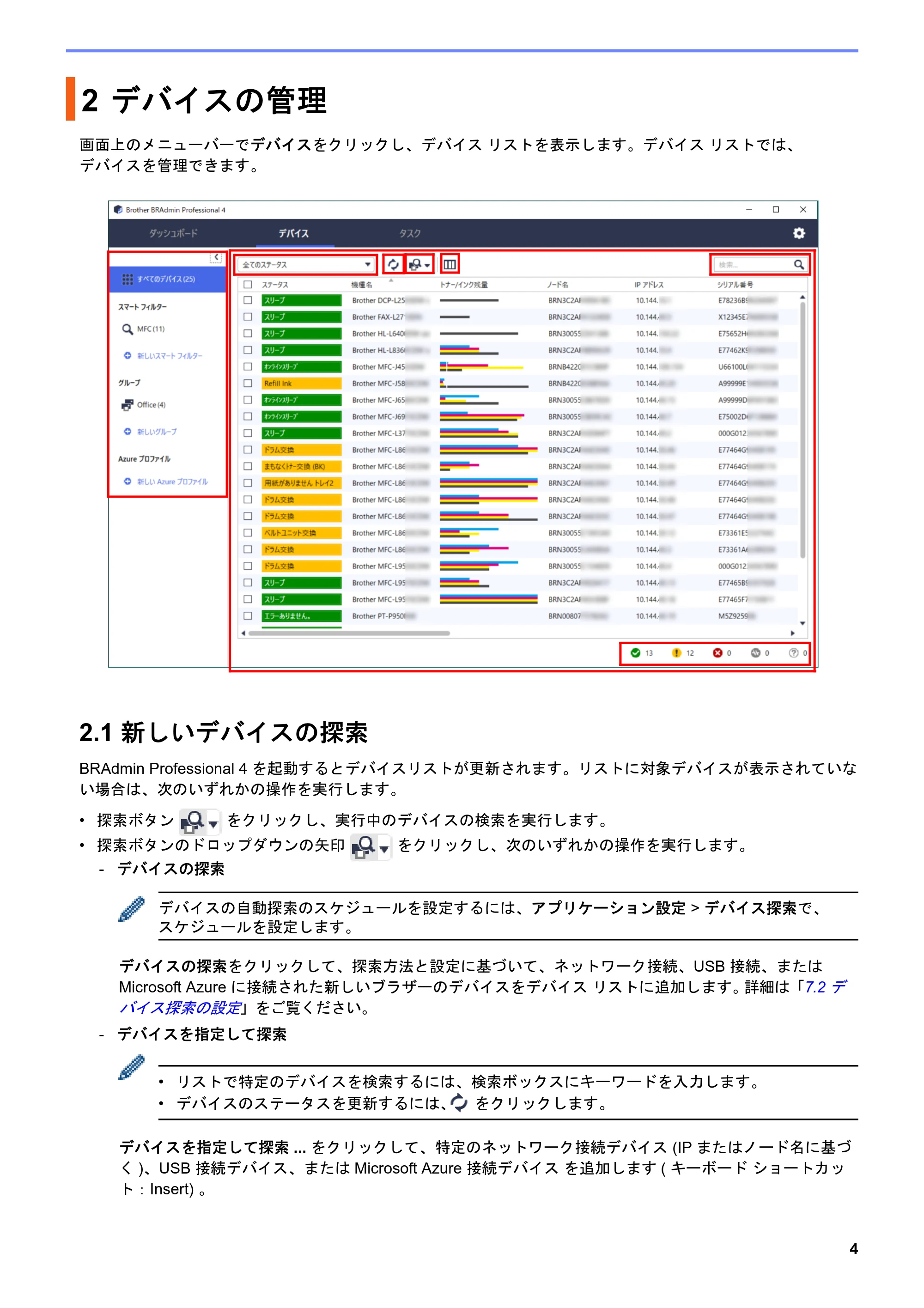
Task: Click the refresh device status icon in toolbar
Action: click(393, 264)
